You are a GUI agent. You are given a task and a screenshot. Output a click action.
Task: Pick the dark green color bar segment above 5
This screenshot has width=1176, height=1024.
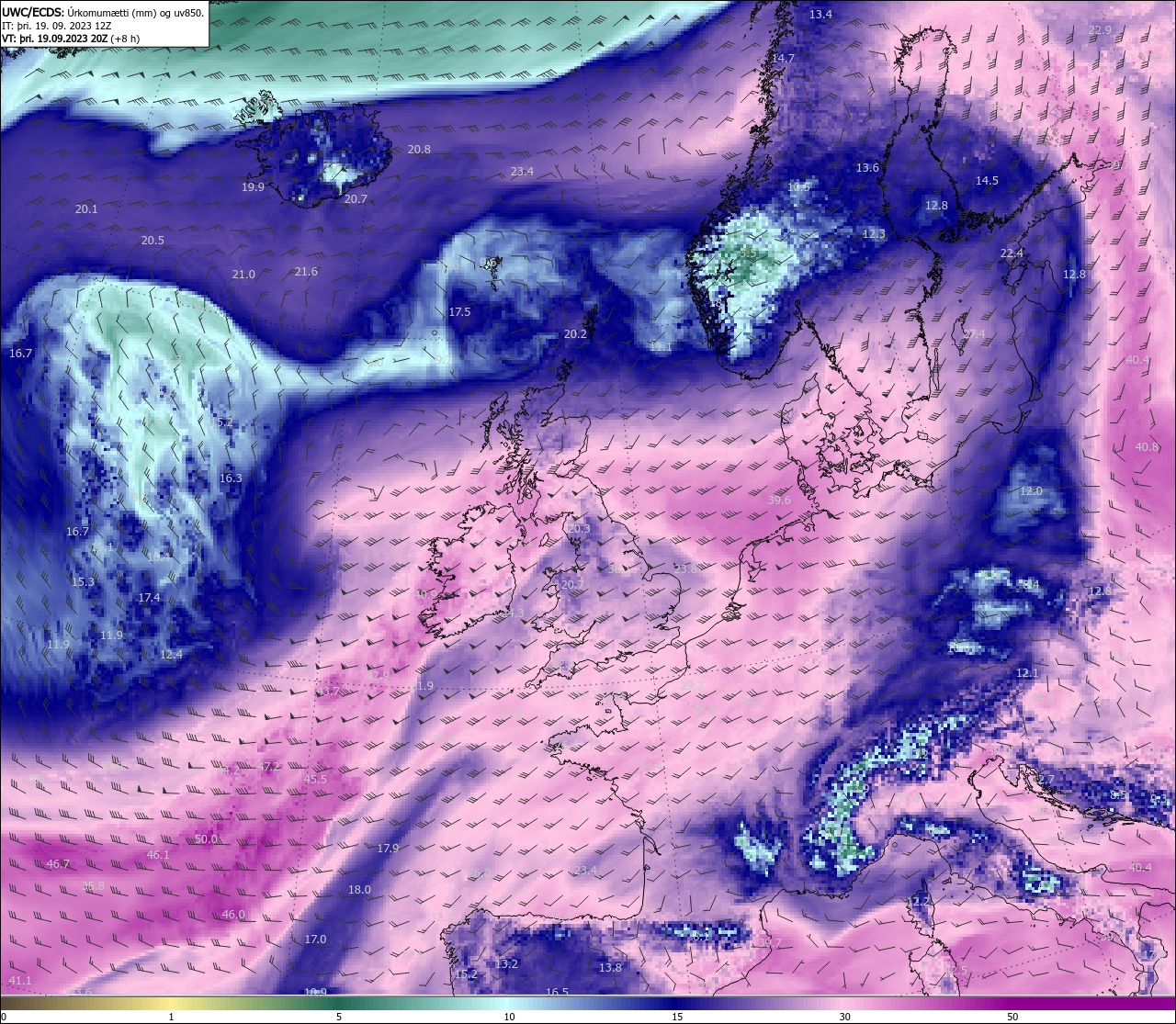coord(339,1003)
